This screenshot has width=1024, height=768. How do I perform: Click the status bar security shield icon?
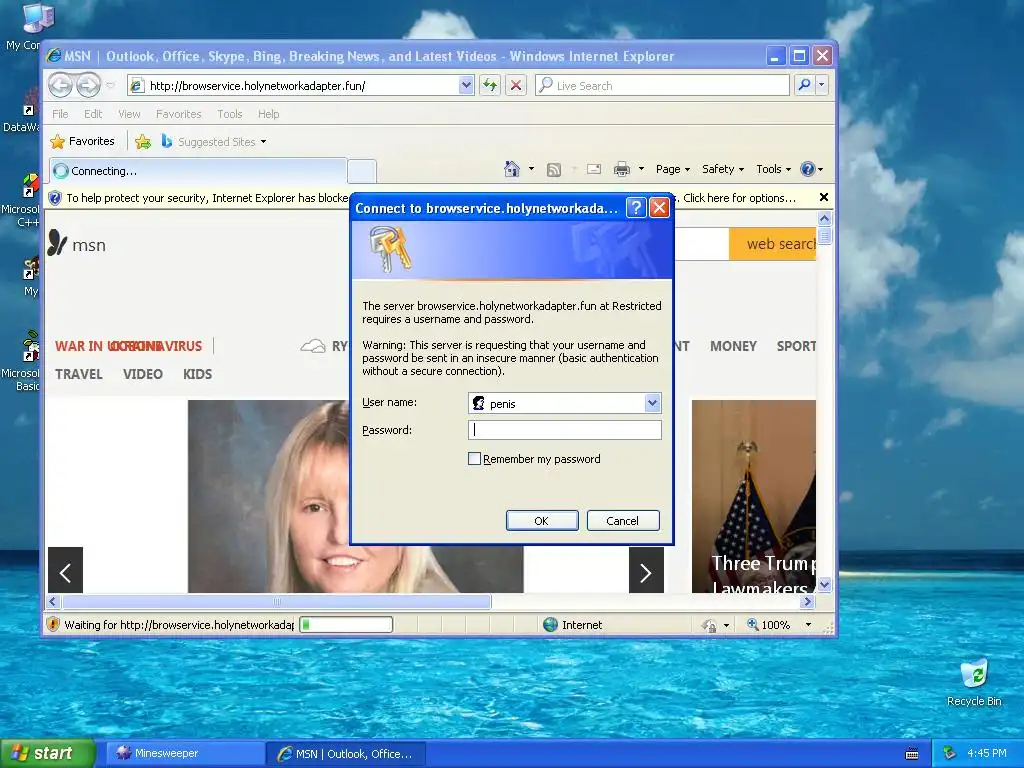point(54,624)
